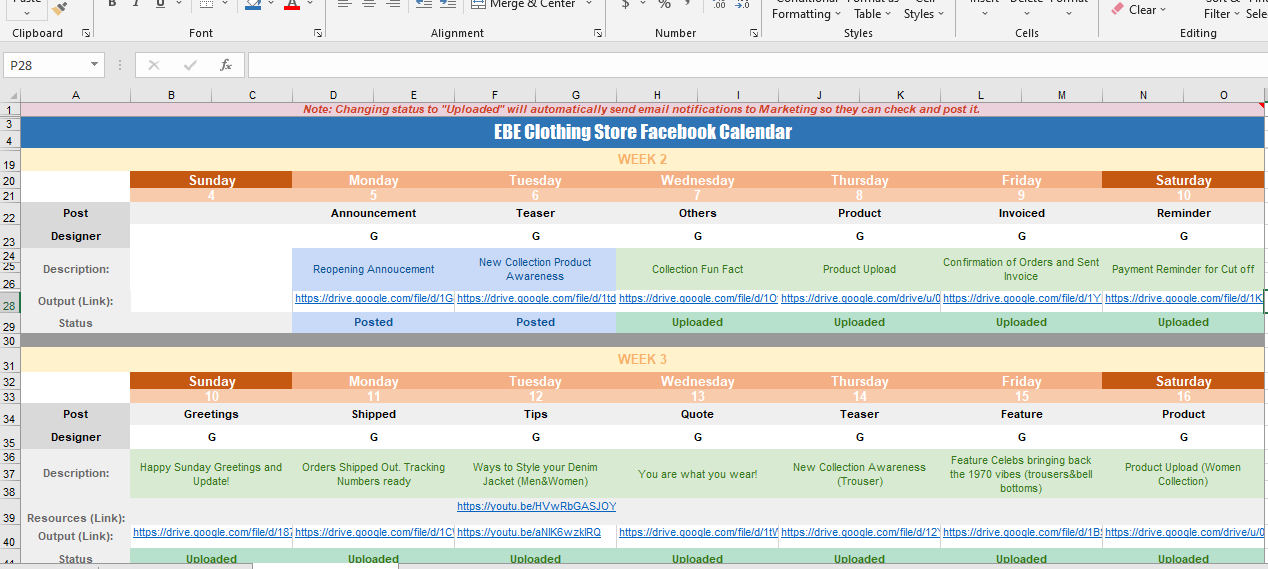Screen dimensions: 1268x569
Task: Select the 'WEEK 3' heading cell
Action: 643,359
